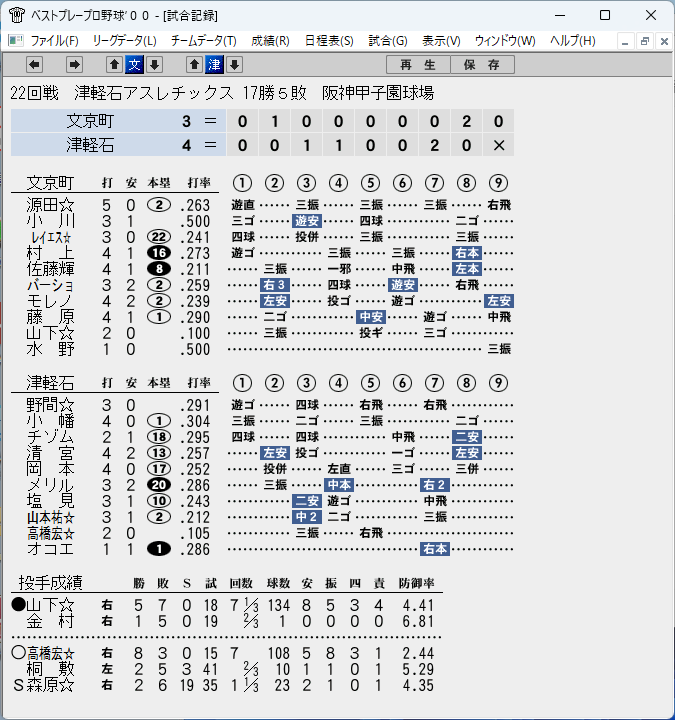Click メリル's 右2 double result
The image size is (675, 720).
pyautogui.click(x=435, y=485)
